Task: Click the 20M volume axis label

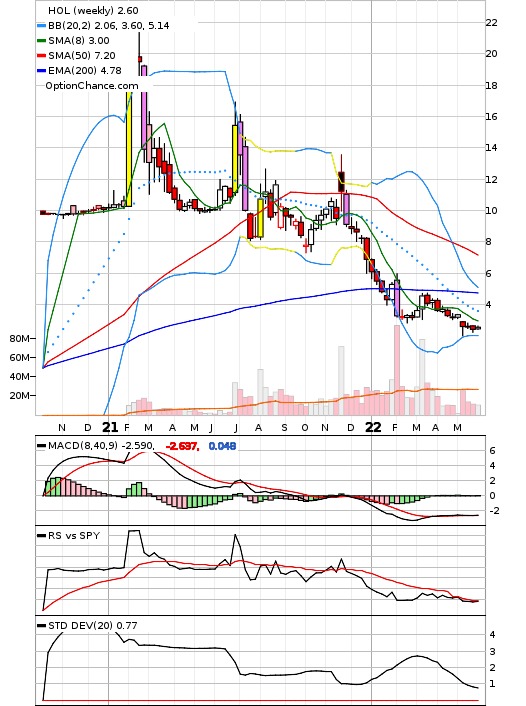Action: 20,395
